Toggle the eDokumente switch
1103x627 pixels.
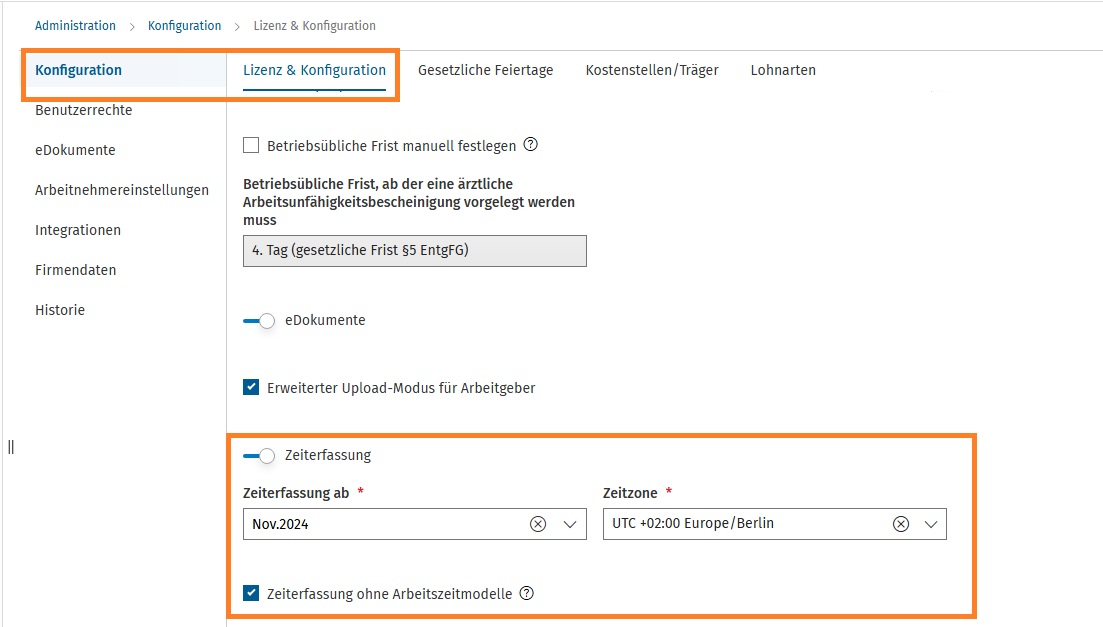[x=259, y=321]
